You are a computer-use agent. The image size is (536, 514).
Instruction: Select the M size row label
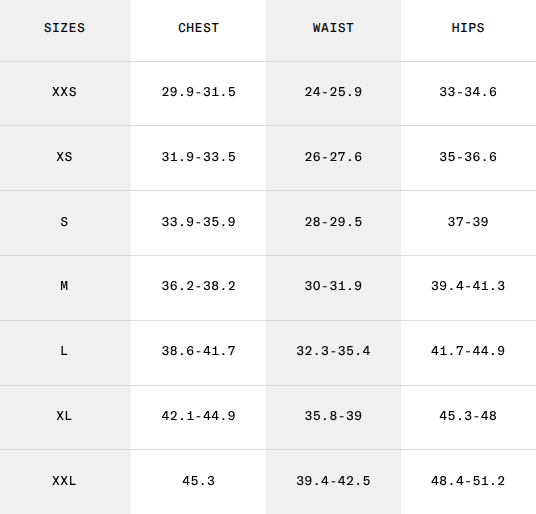click(x=64, y=285)
